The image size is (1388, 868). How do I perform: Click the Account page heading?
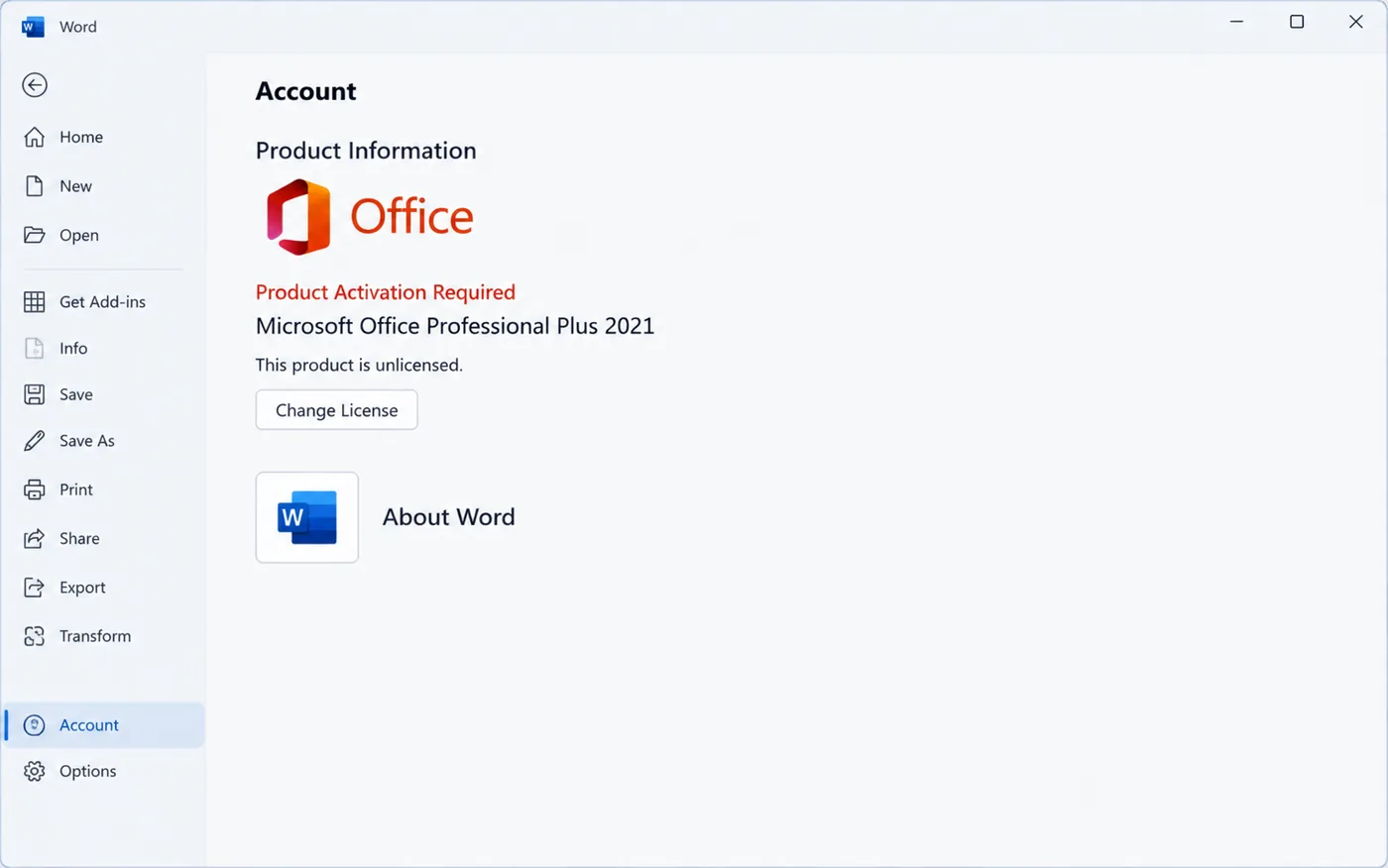(306, 91)
